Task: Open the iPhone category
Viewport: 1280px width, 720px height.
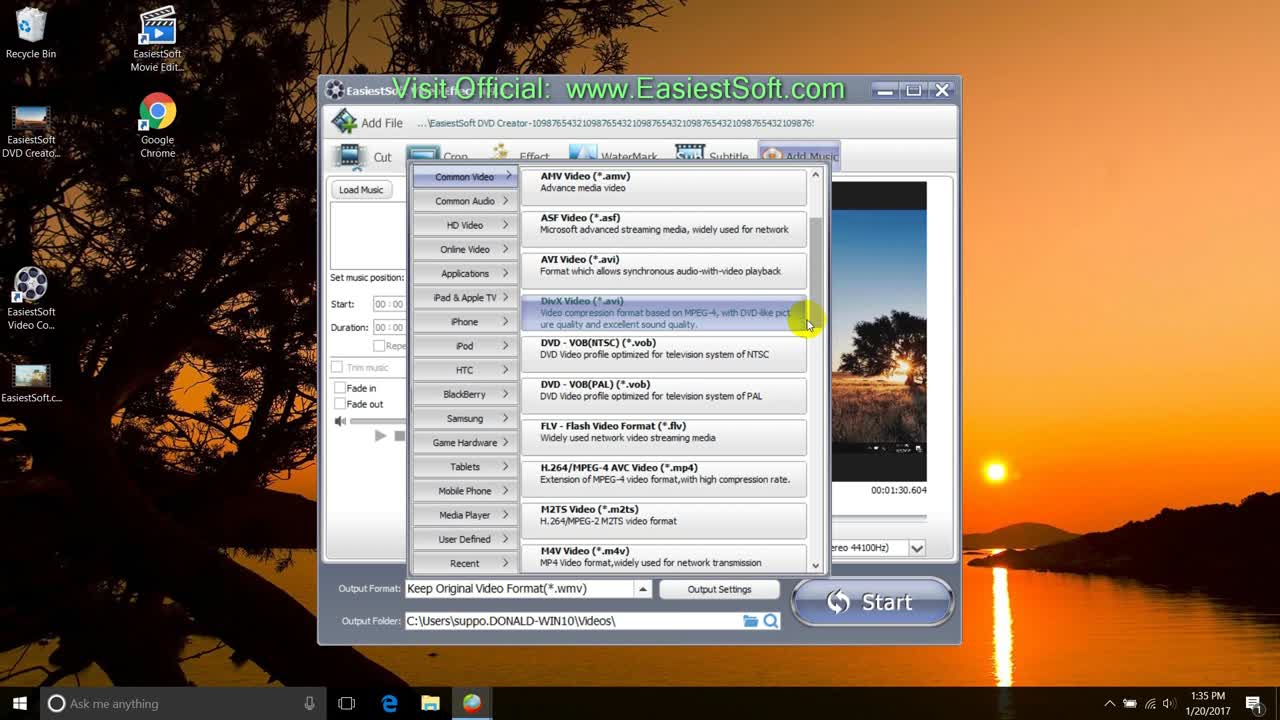Action: [x=465, y=322]
